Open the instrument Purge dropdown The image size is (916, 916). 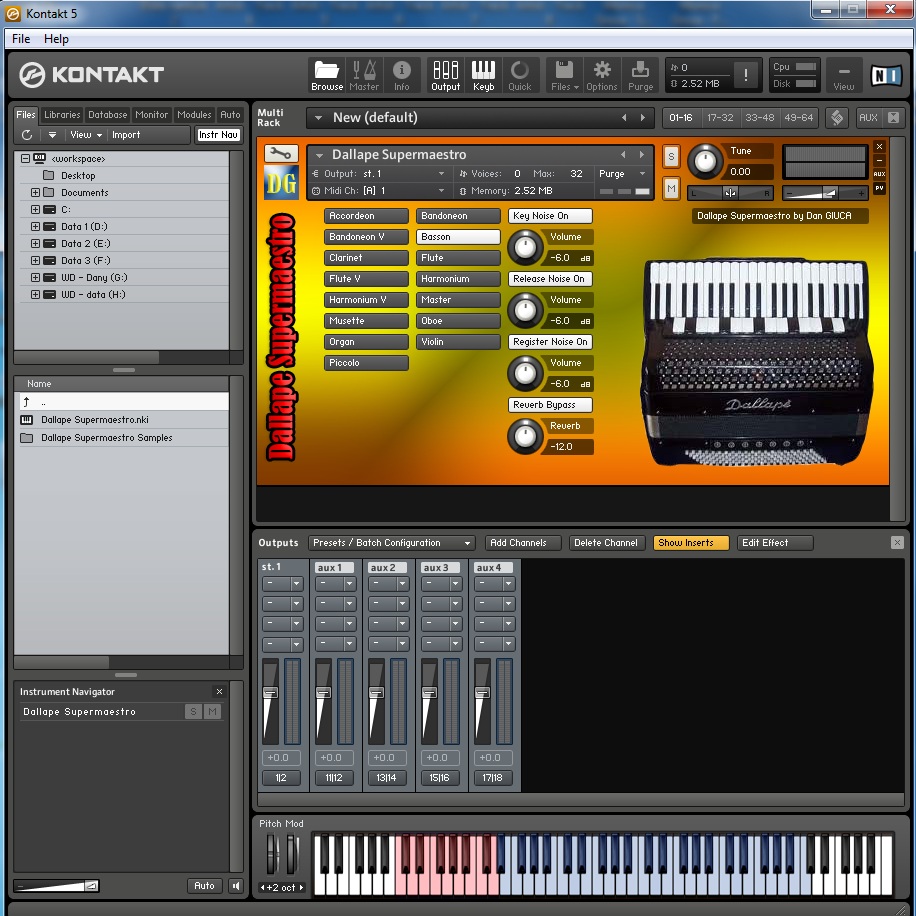click(x=622, y=174)
